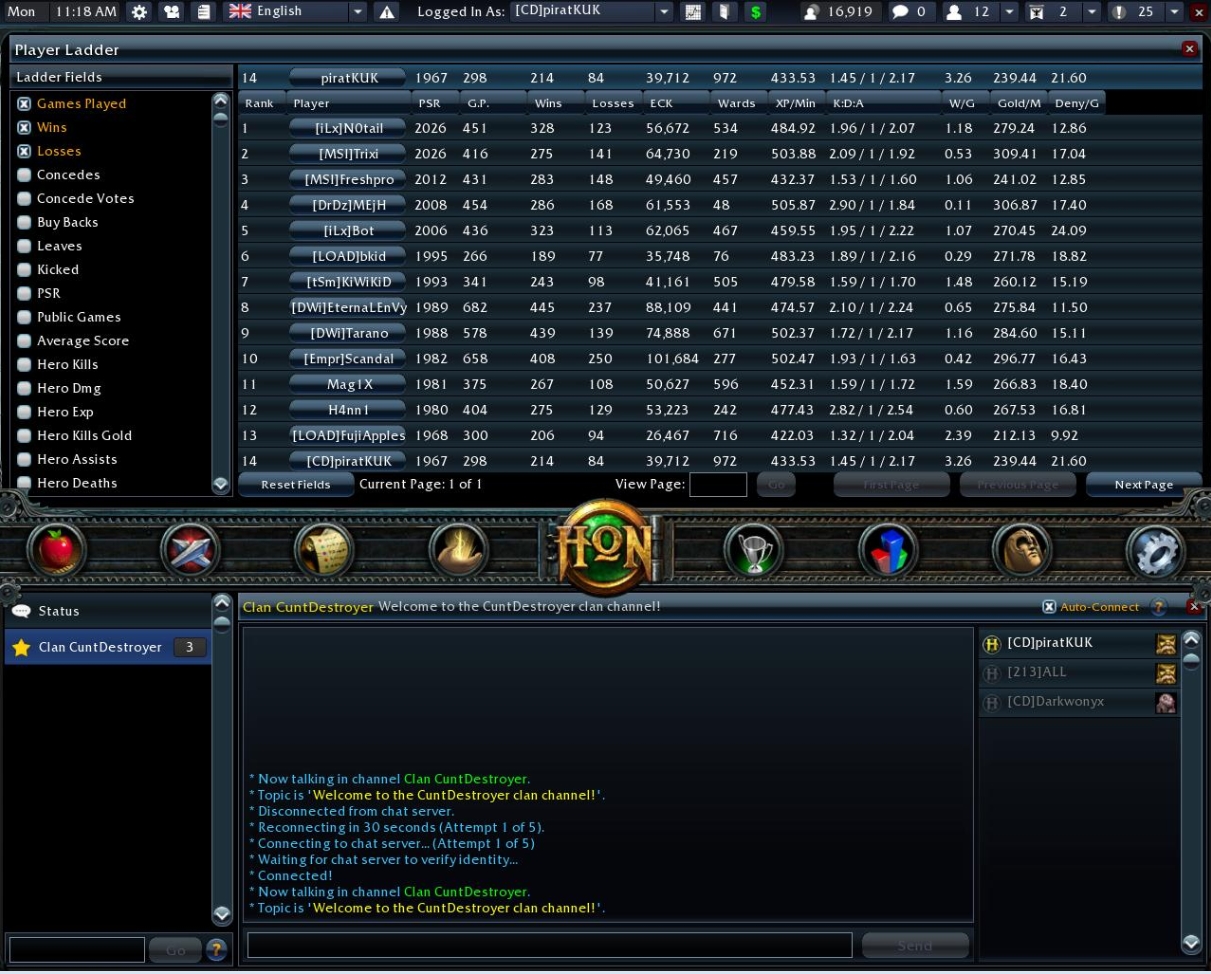1211x974 pixels.
Task: Click the chart icon beside account dropdown
Action: pos(692,12)
